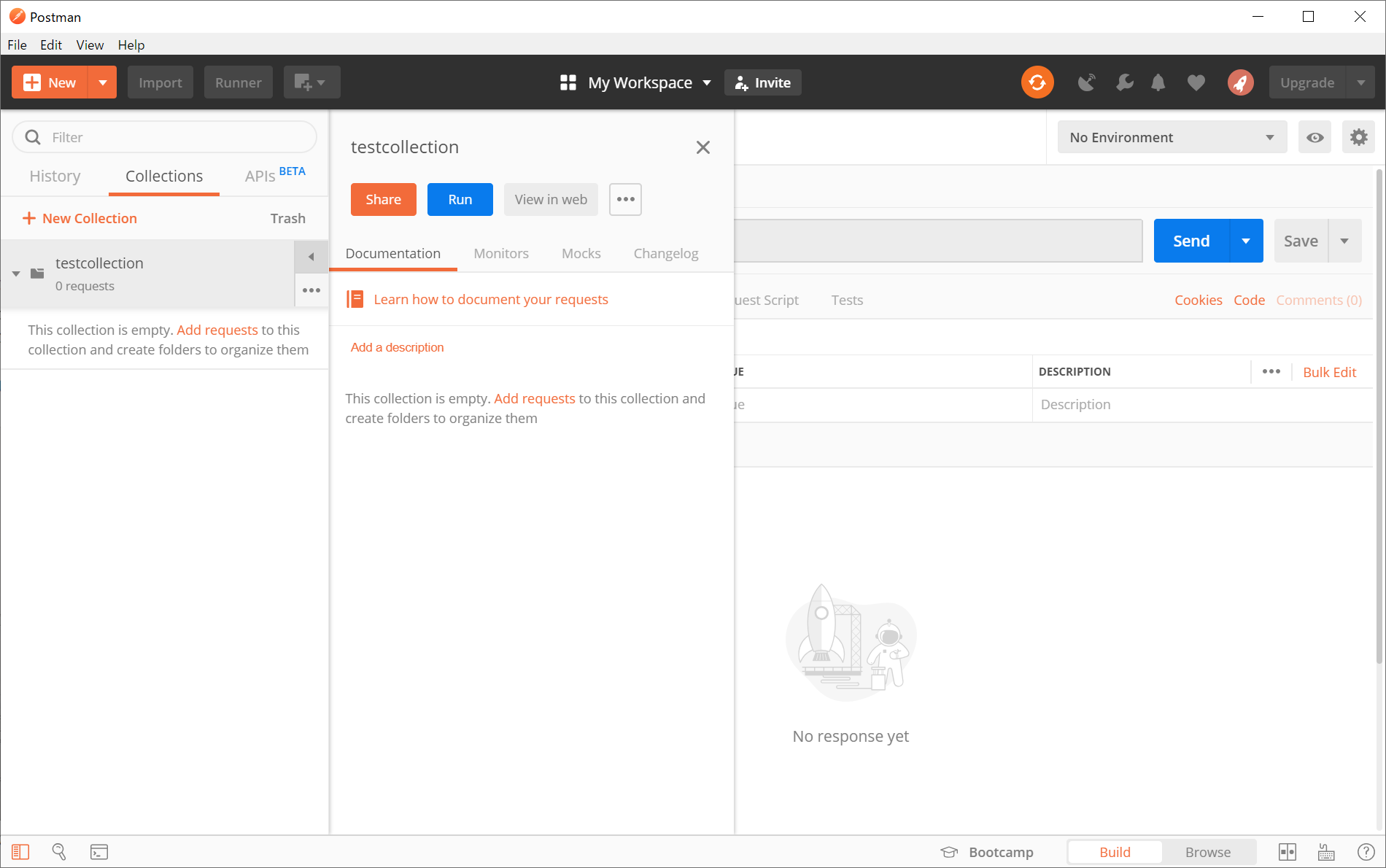Open the settings wrench menu
Image resolution: width=1386 pixels, height=868 pixels.
point(1124,82)
